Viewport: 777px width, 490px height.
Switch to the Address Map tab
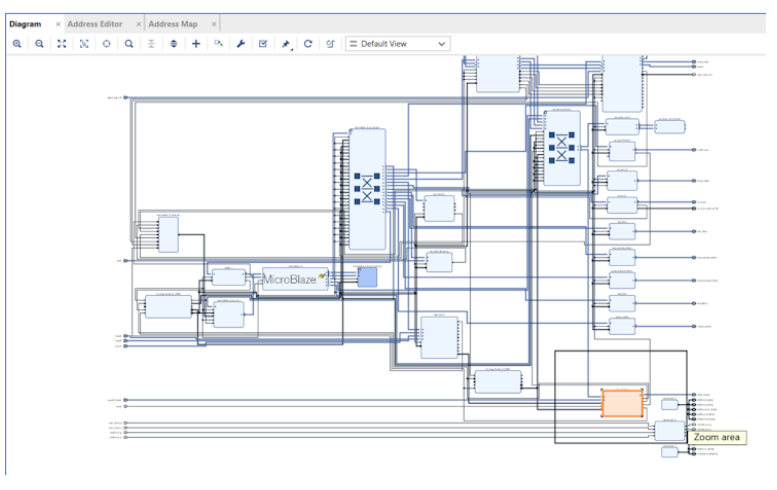[174, 23]
